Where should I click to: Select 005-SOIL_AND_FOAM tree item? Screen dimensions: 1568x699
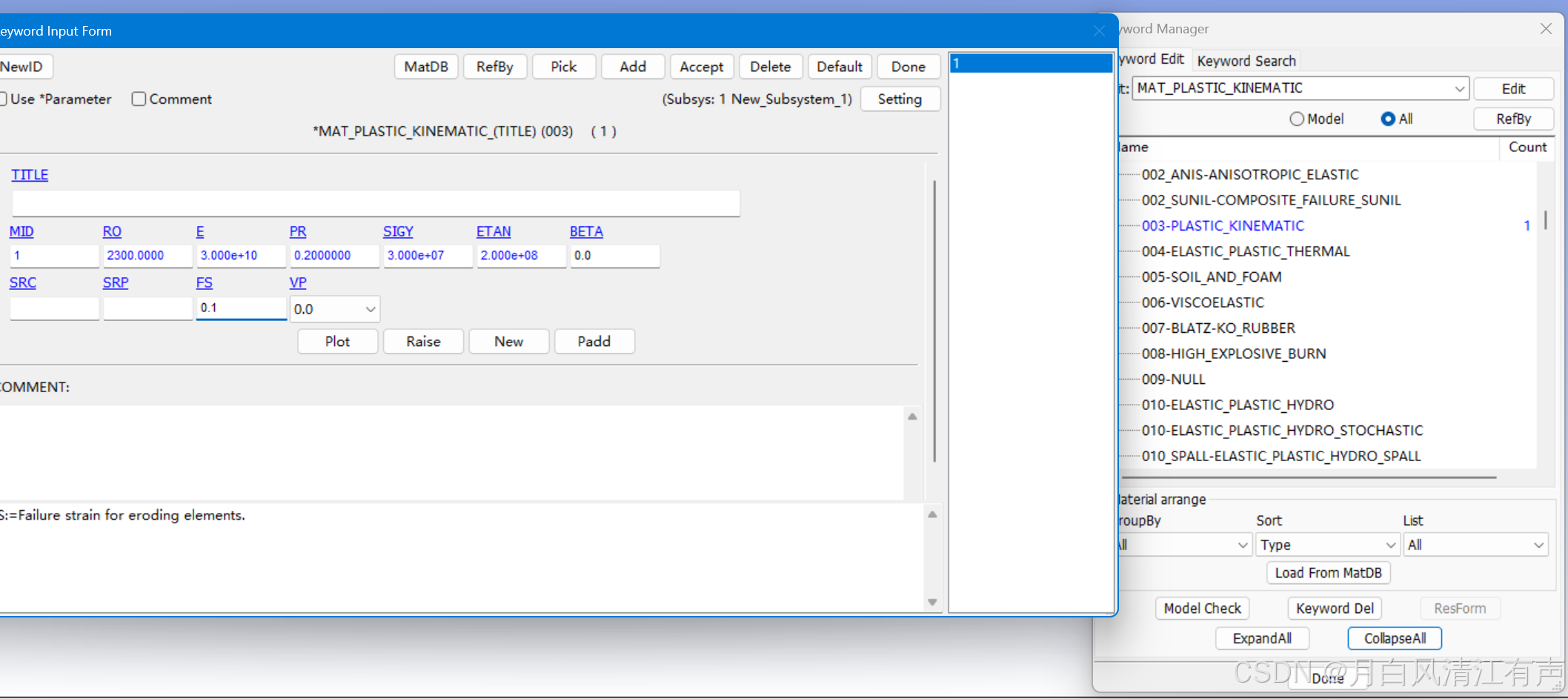(1212, 277)
